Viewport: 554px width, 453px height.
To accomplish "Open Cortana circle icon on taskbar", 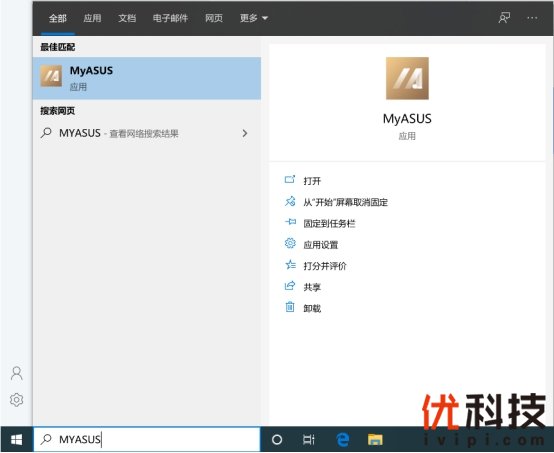I will (277, 440).
